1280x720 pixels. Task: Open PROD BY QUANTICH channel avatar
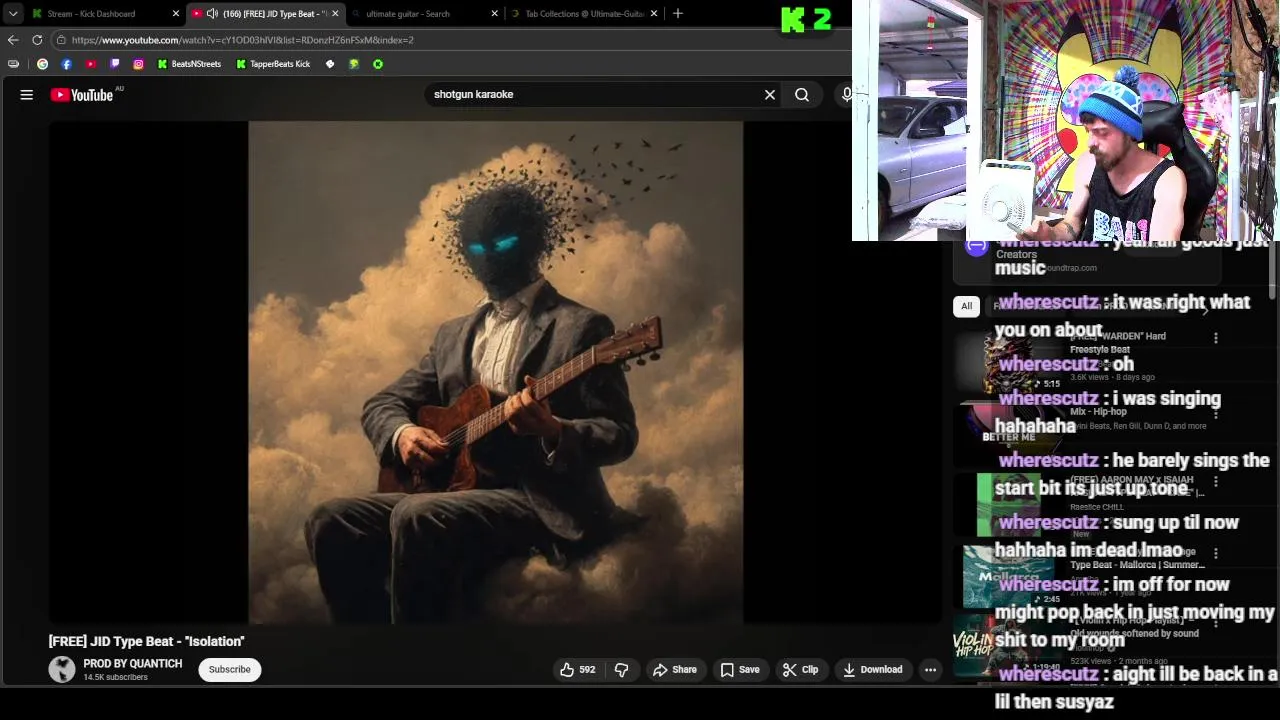(62, 670)
